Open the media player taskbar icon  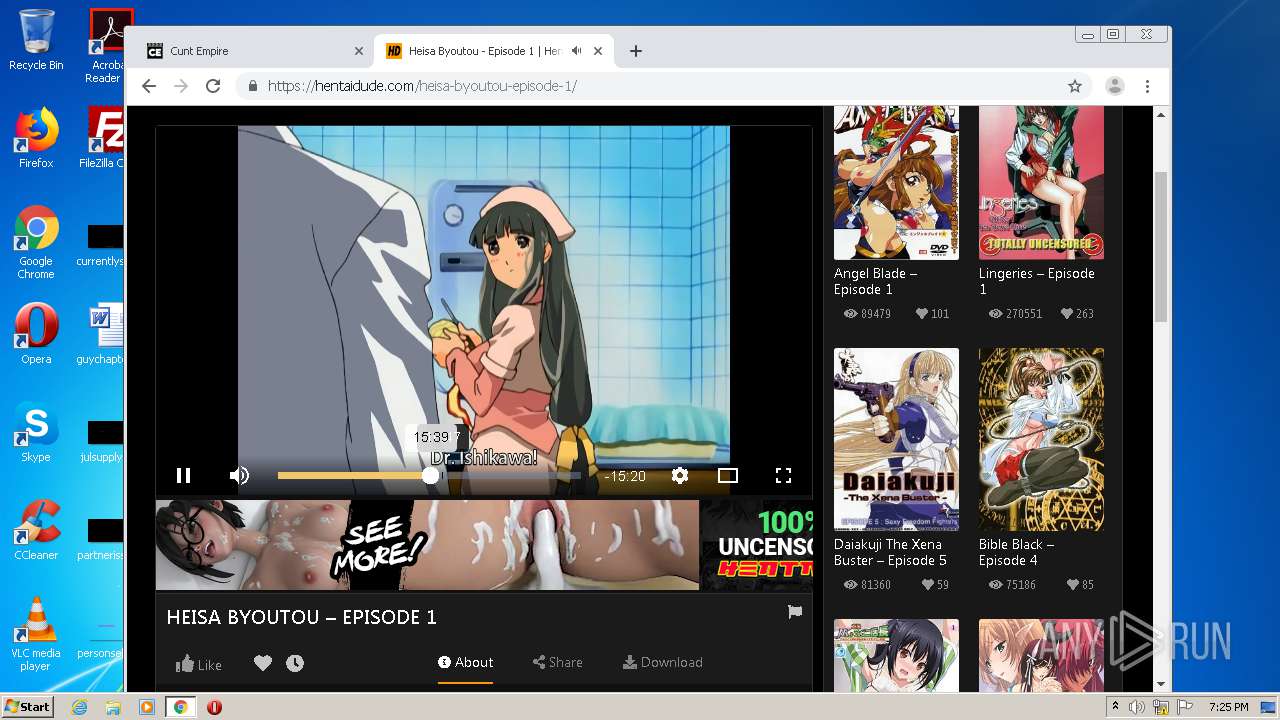pos(146,707)
